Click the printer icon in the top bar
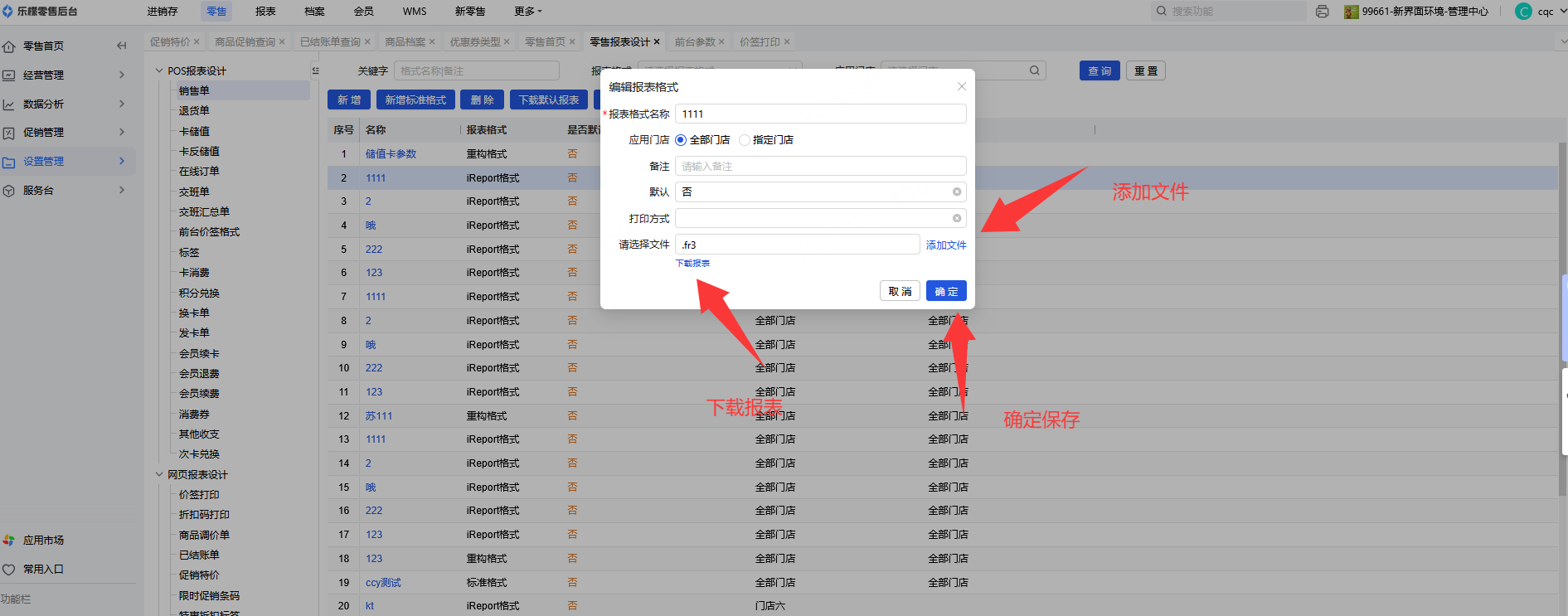 [x=1323, y=12]
